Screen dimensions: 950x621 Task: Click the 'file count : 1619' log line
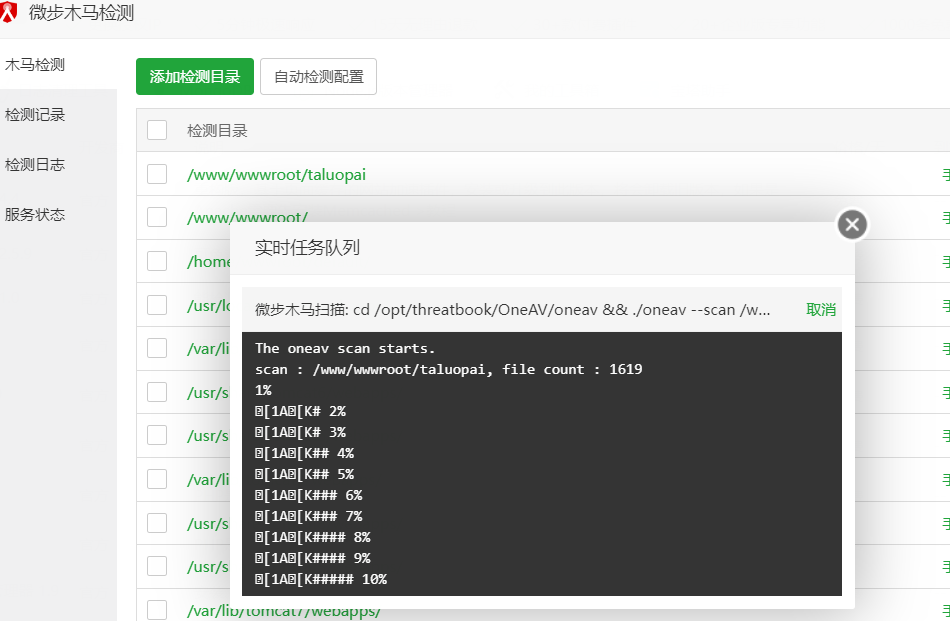pyautogui.click(x=448, y=370)
